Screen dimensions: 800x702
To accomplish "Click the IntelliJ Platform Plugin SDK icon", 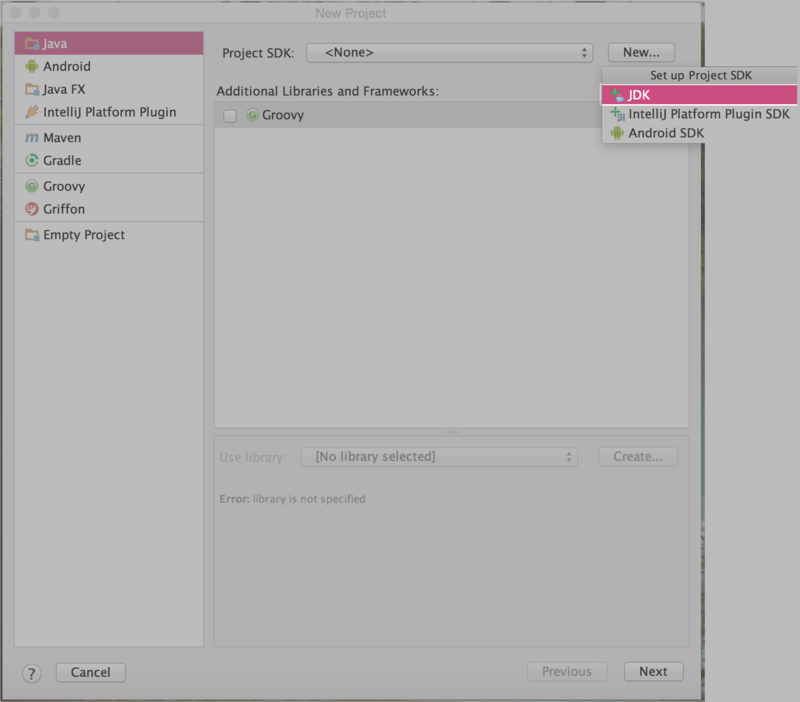I will (x=617, y=114).
